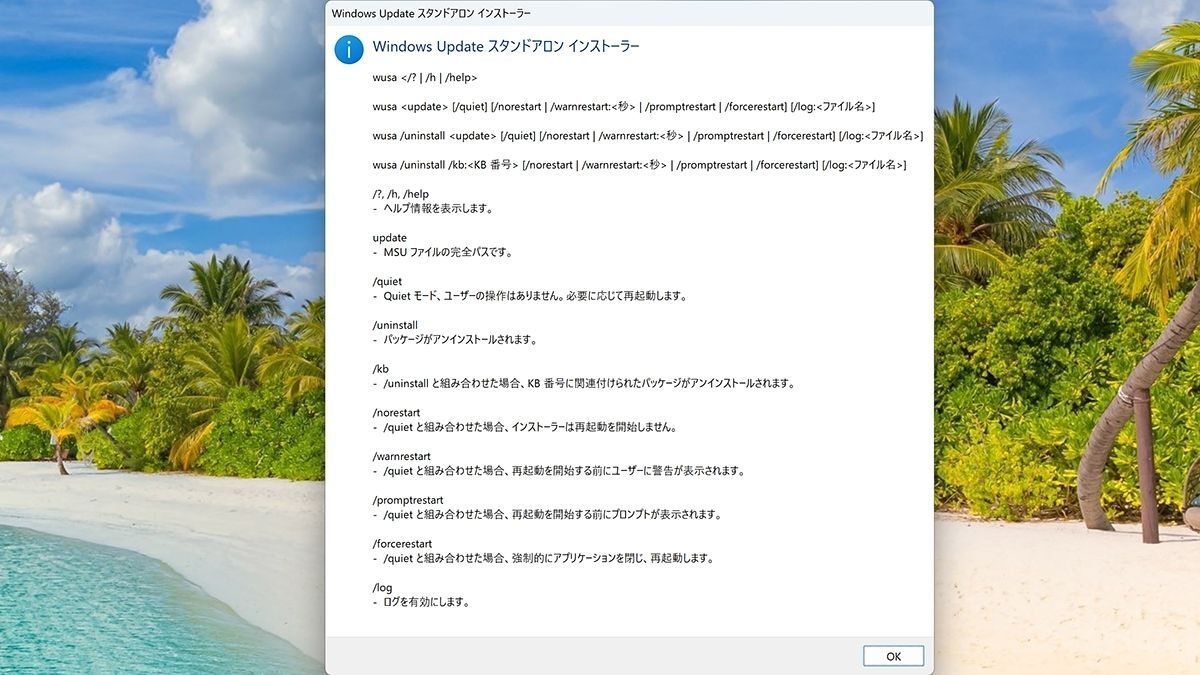The height and width of the screenshot is (675, 1200).
Task: Click 'インストーラーは再起動を開始しません' description
Action: pos(524,427)
